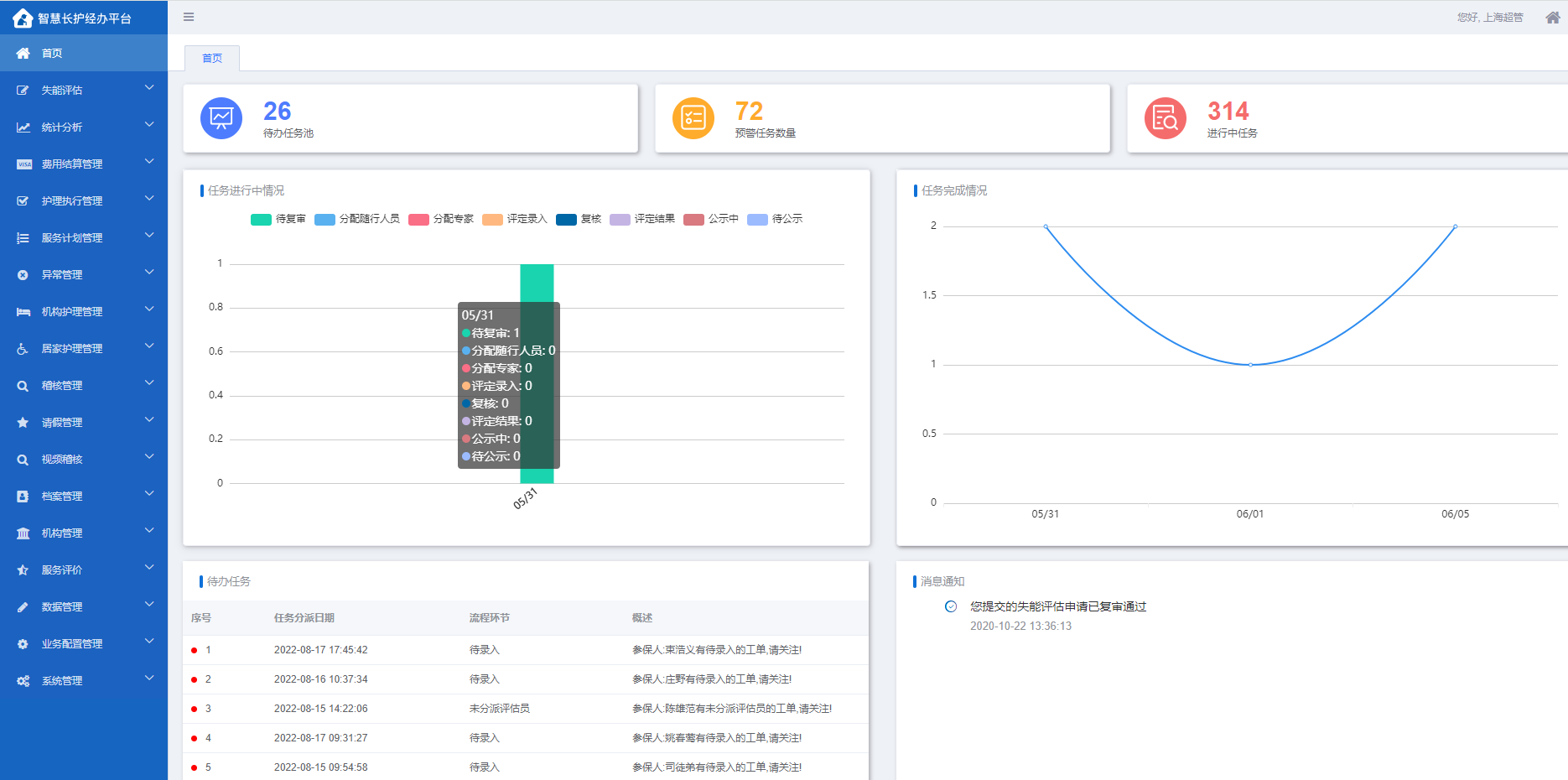Expand the 失能评估 menu chevron
The width and height of the screenshot is (1568, 780).
coord(149,87)
